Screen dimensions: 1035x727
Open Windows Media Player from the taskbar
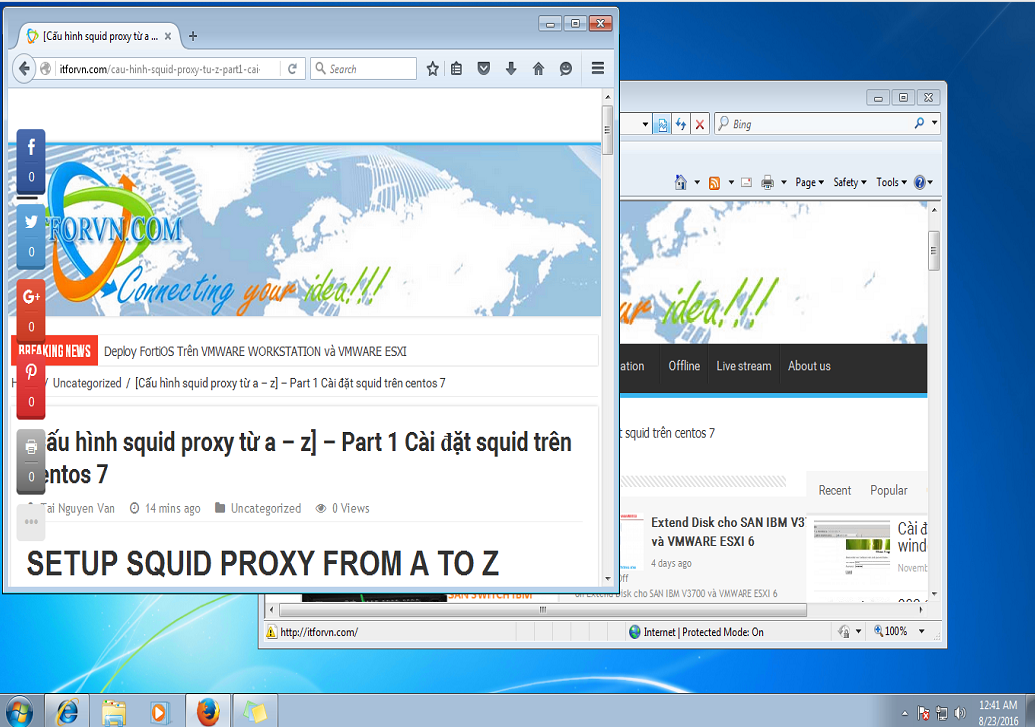click(x=160, y=711)
